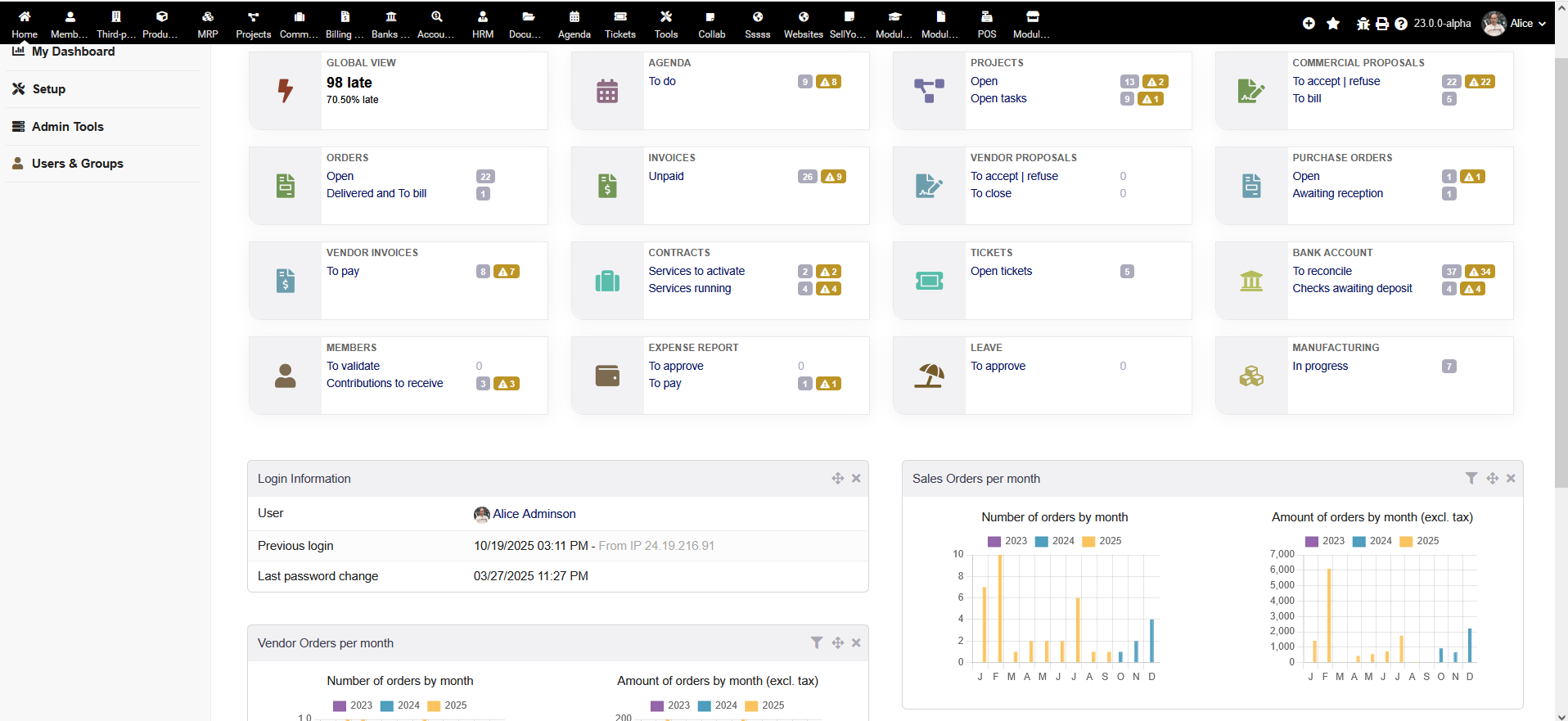1568x721 pixels.
Task: Click the Bank Account building icon
Action: (x=1250, y=281)
